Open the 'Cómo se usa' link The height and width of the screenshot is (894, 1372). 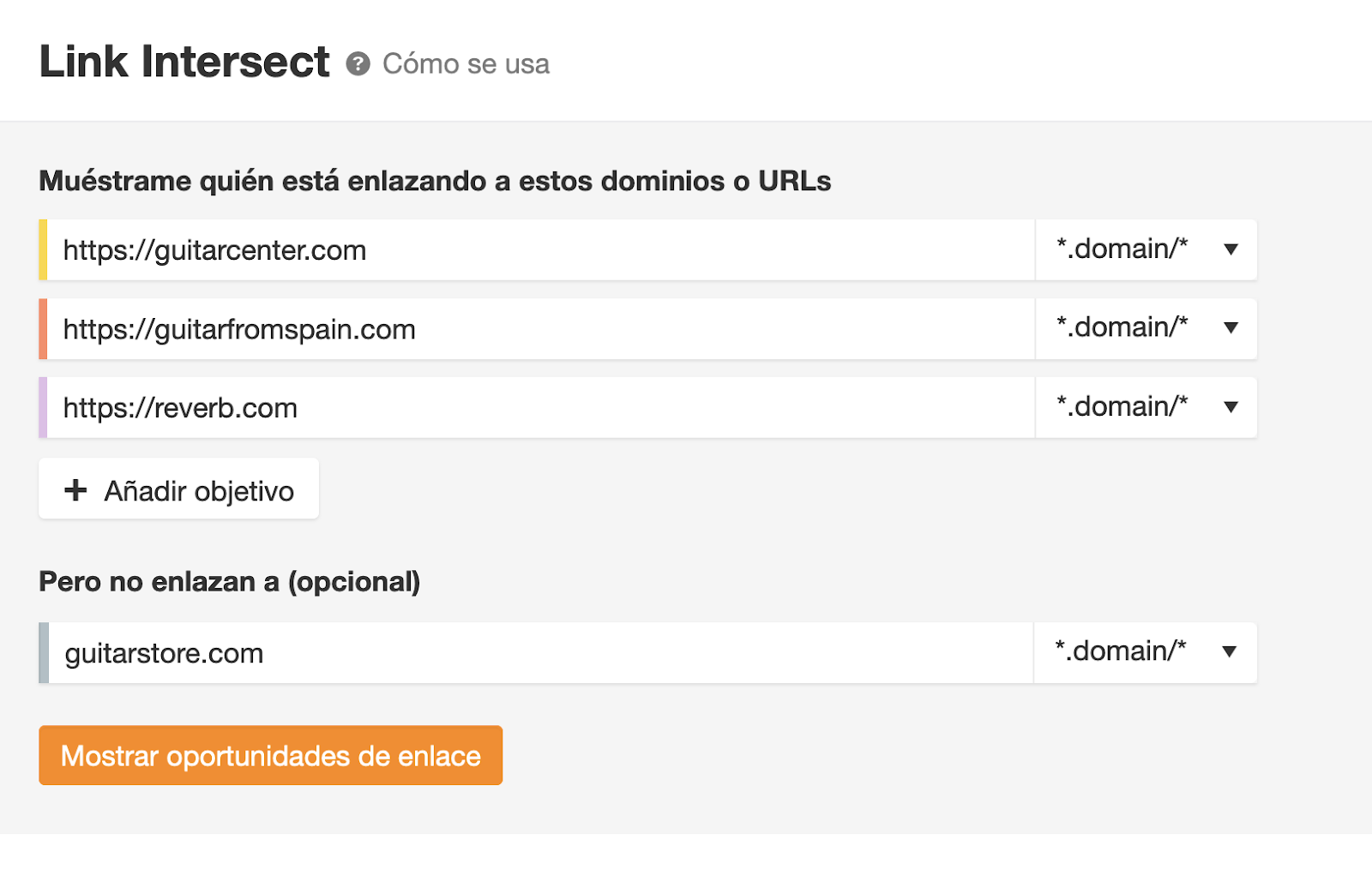pos(466,64)
